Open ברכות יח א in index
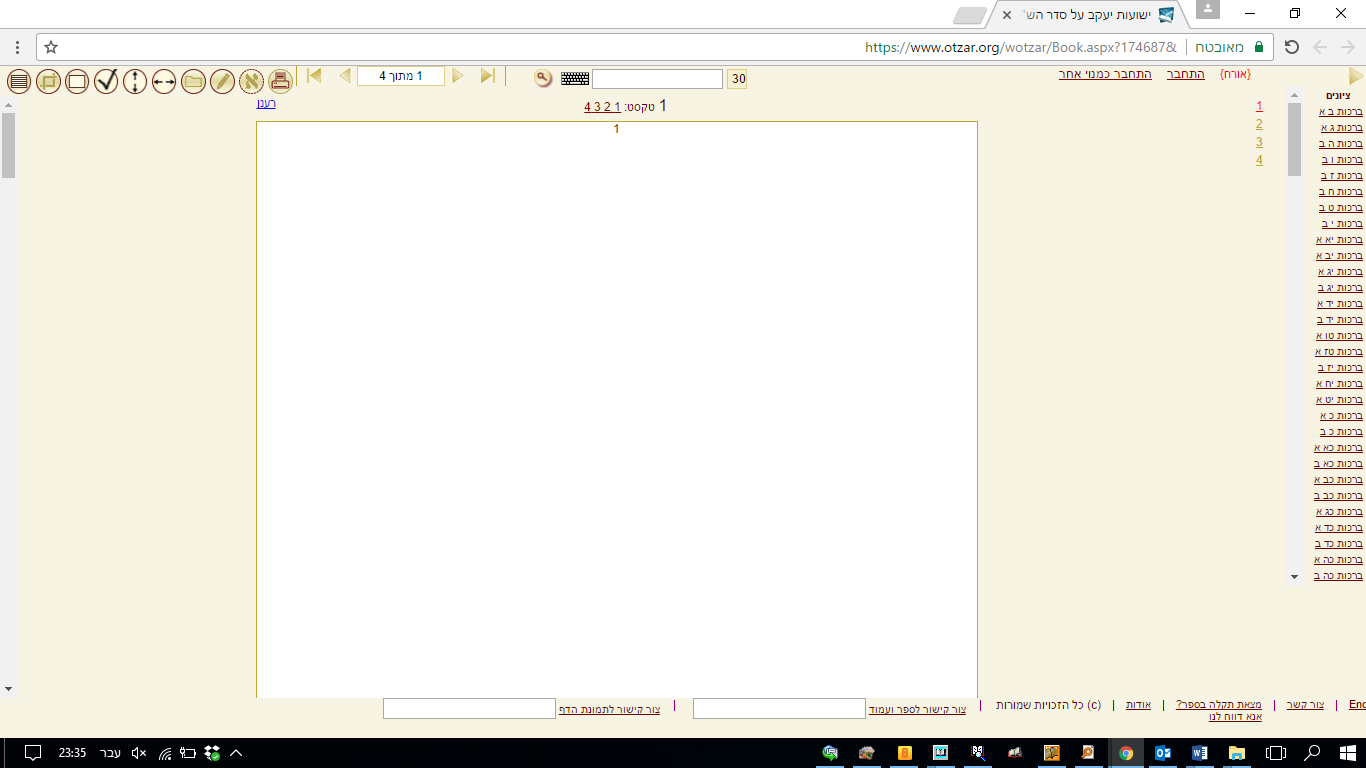The width and height of the screenshot is (1366, 768). [1339, 384]
